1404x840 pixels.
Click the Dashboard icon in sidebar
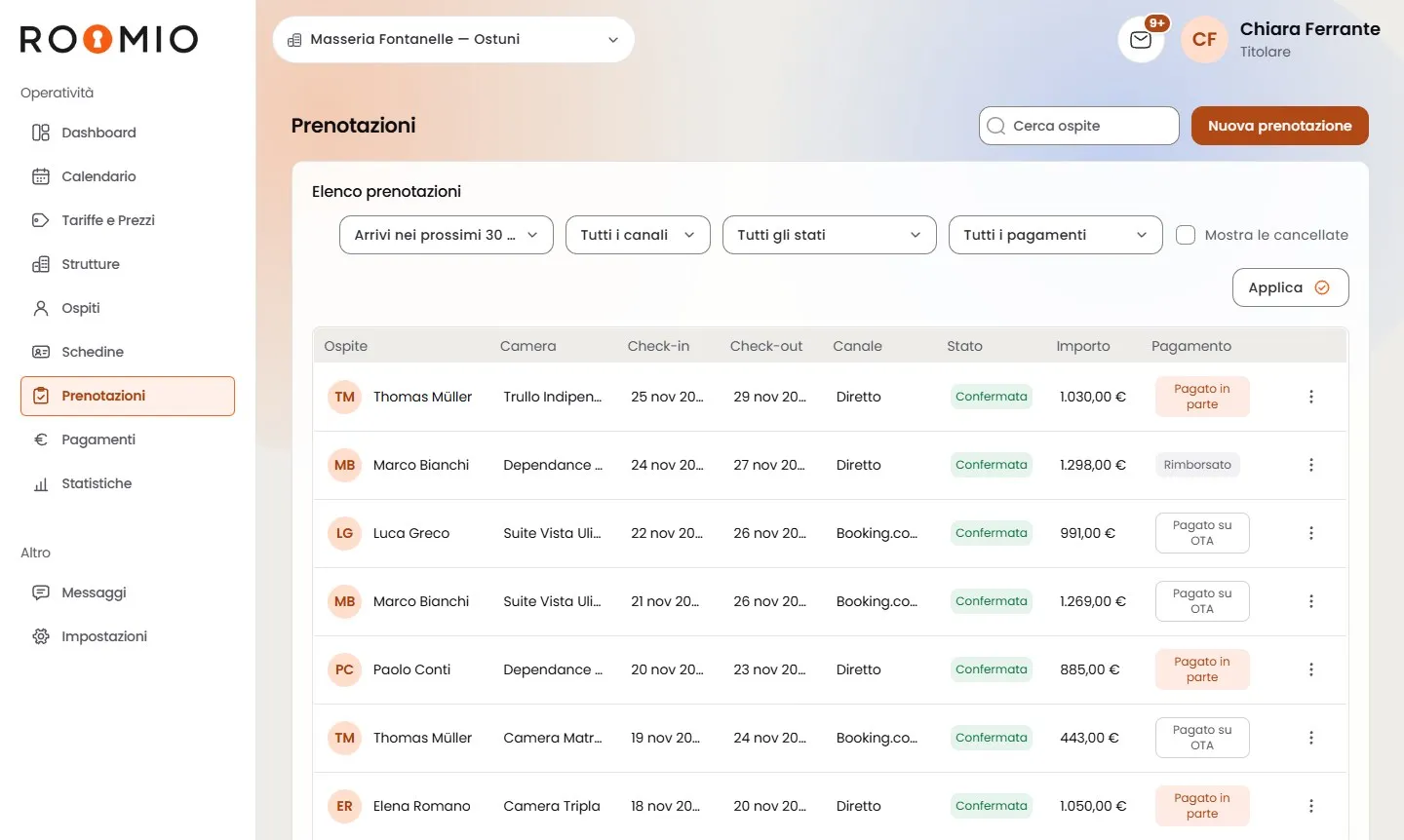pos(41,133)
